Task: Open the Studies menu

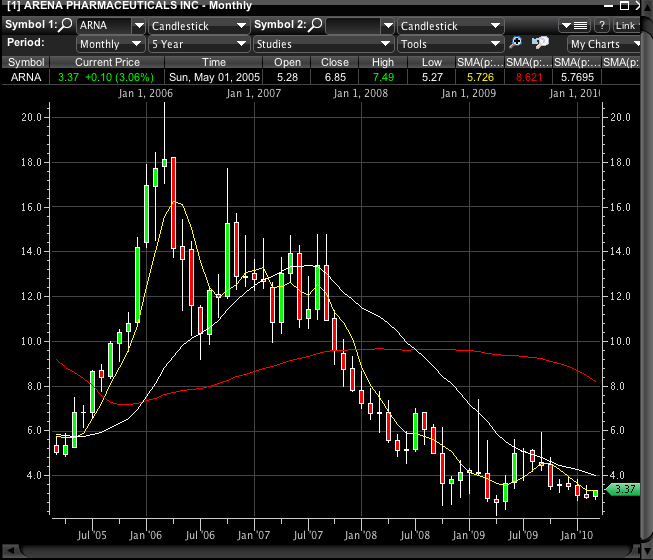Action: tap(322, 44)
